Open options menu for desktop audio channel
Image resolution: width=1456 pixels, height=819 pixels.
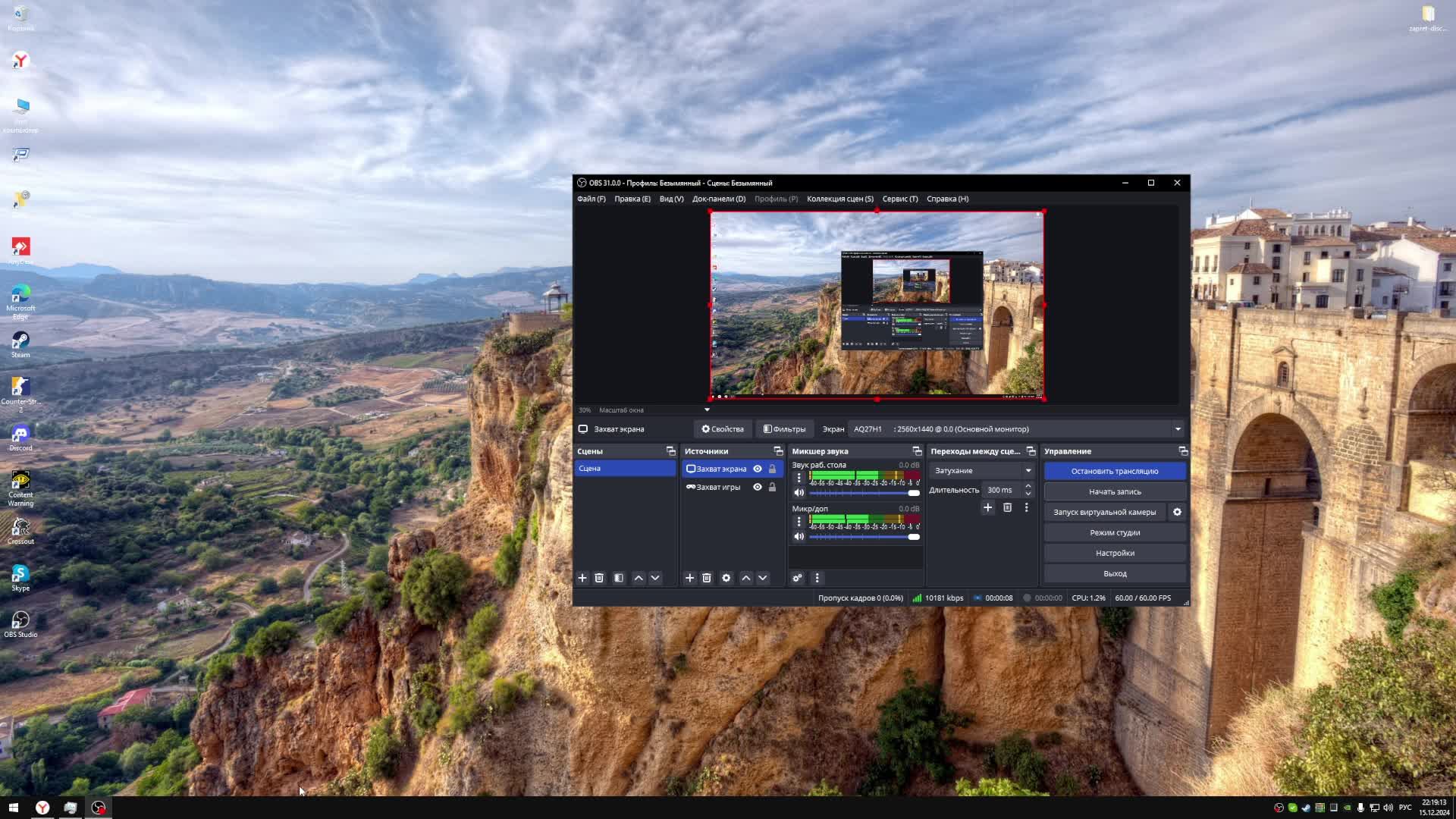click(x=799, y=478)
